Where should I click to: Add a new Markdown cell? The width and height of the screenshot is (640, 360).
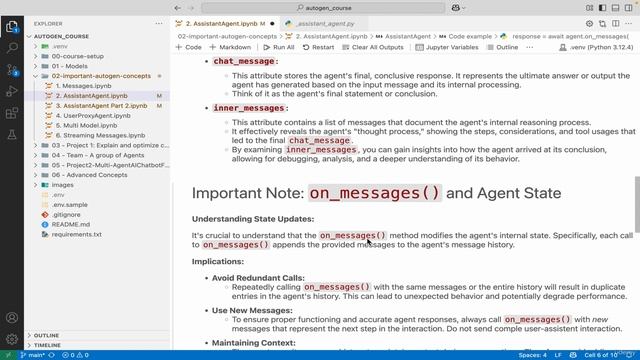pos(230,47)
